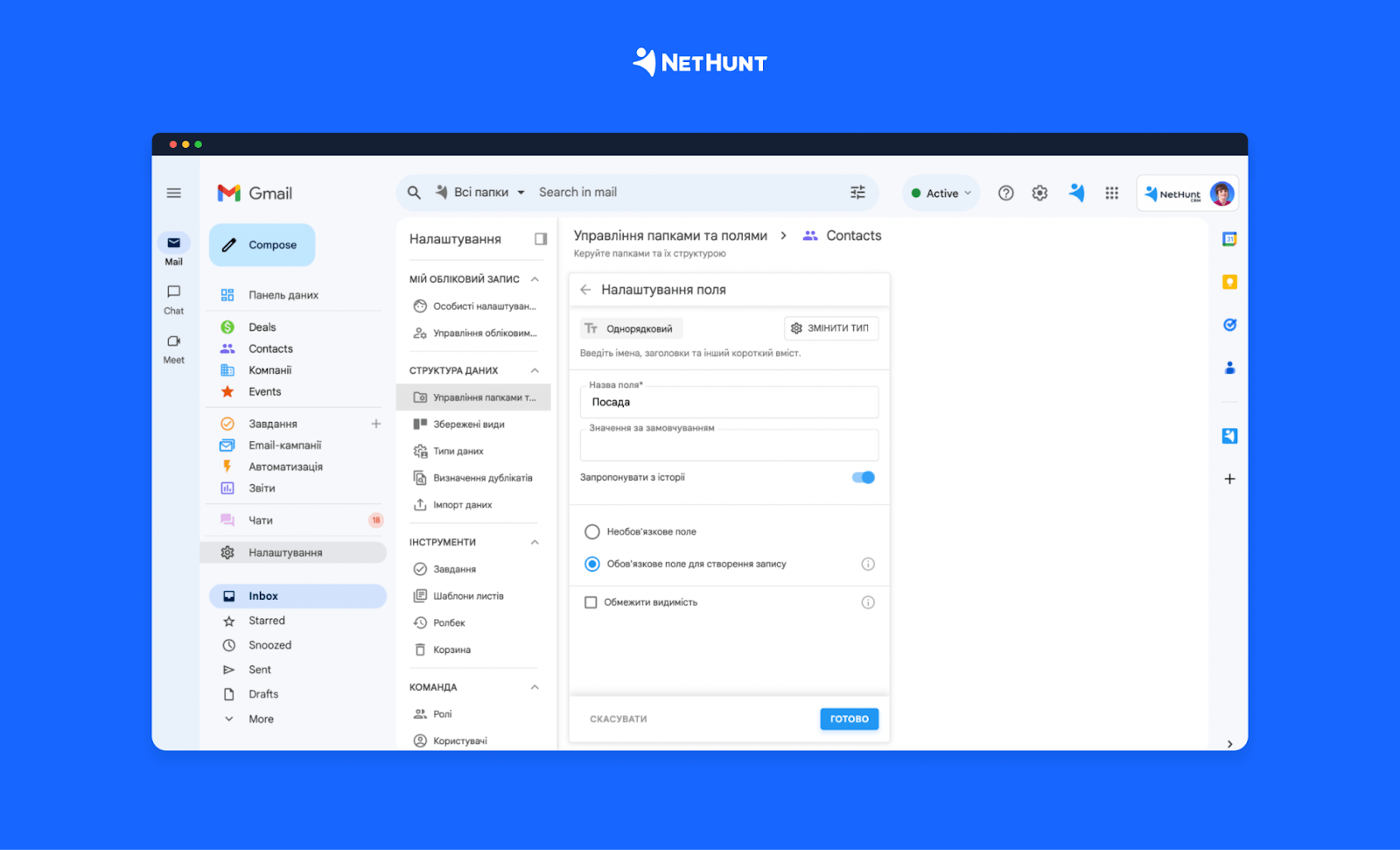The image size is (1400, 850).
Task: Open the Google apps grid
Action: pyautogui.click(x=1112, y=193)
